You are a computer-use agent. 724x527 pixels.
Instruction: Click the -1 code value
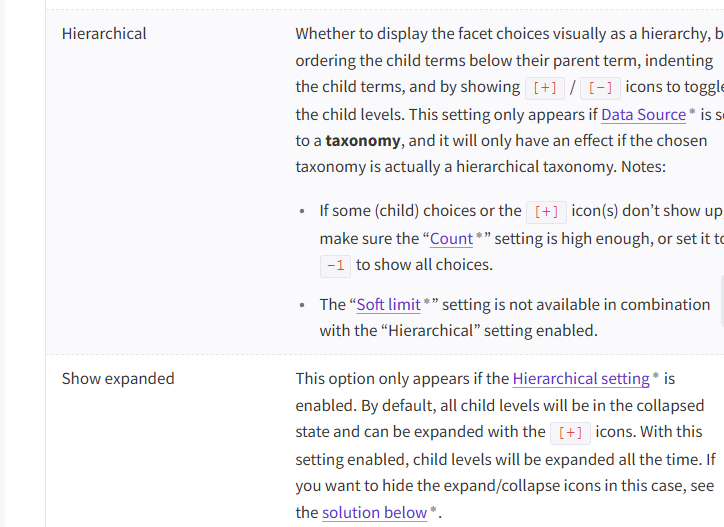[335, 265]
